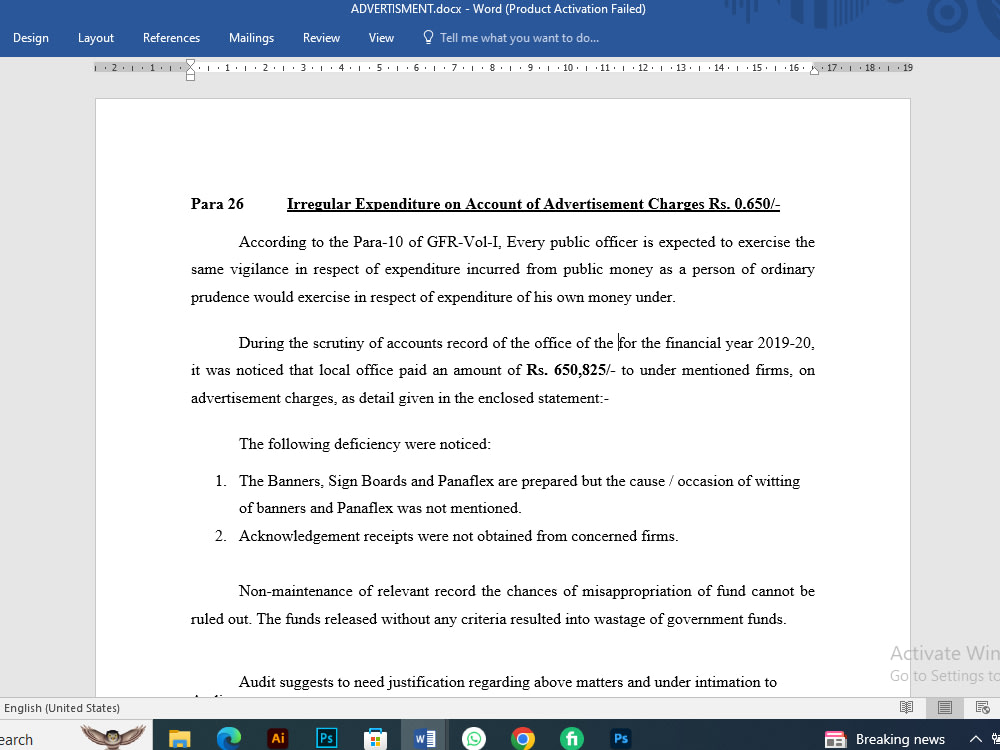
Task: Select the First Line Indent marker on ruler
Action: pyautogui.click(x=190, y=64)
